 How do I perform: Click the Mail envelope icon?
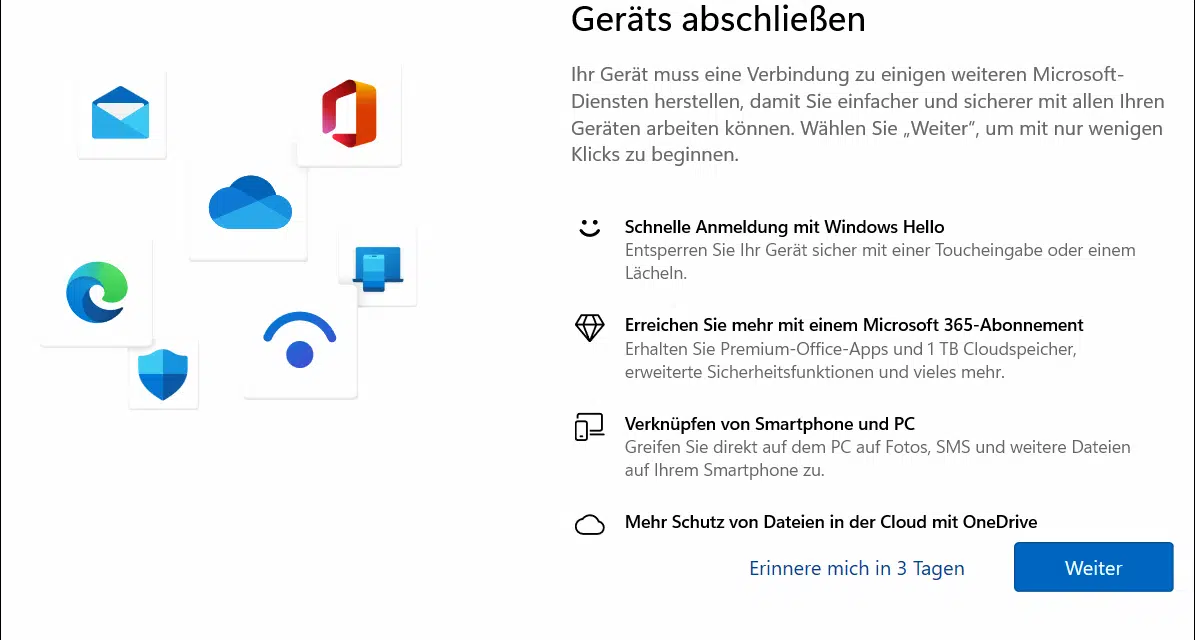click(x=120, y=113)
